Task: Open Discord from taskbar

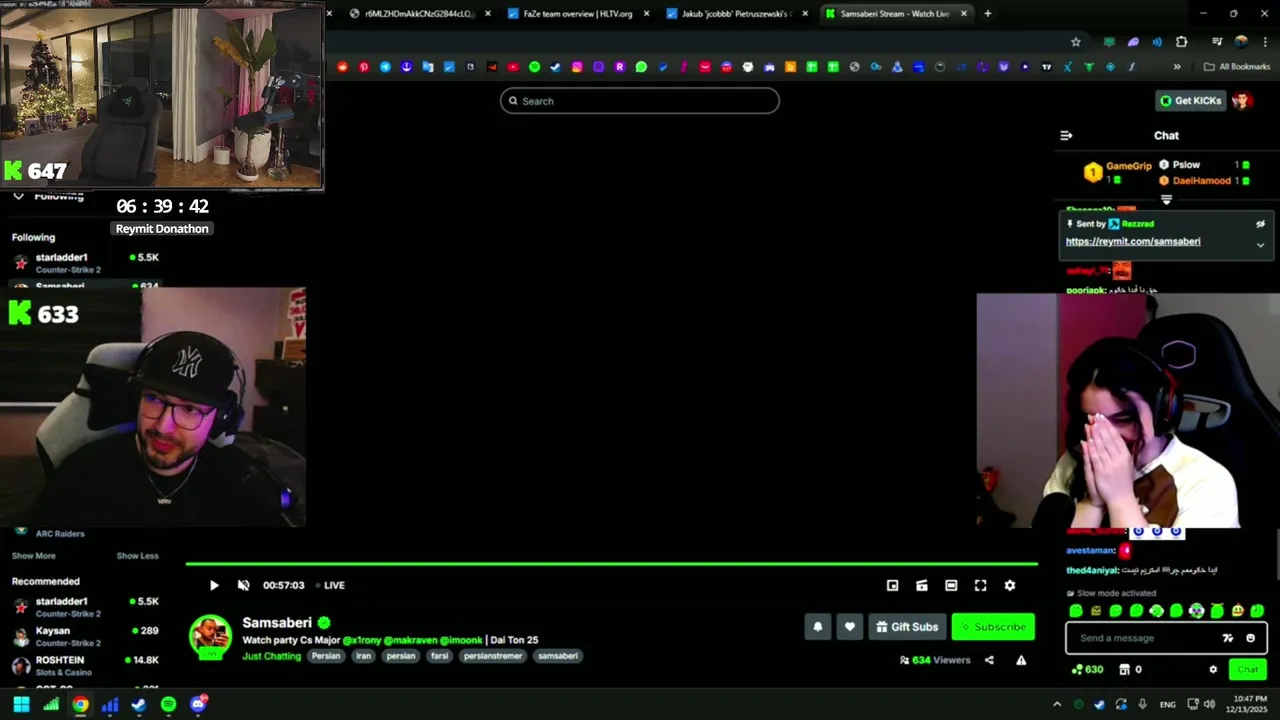Action: [198, 704]
